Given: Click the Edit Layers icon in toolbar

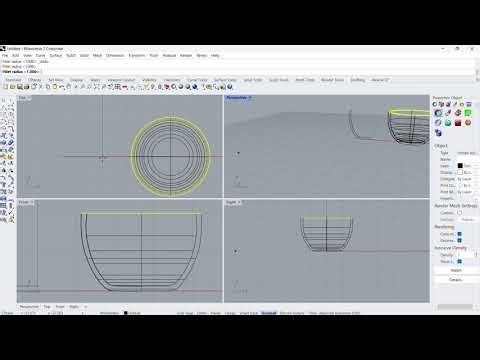Looking at the screenshot, I should point(167,87).
